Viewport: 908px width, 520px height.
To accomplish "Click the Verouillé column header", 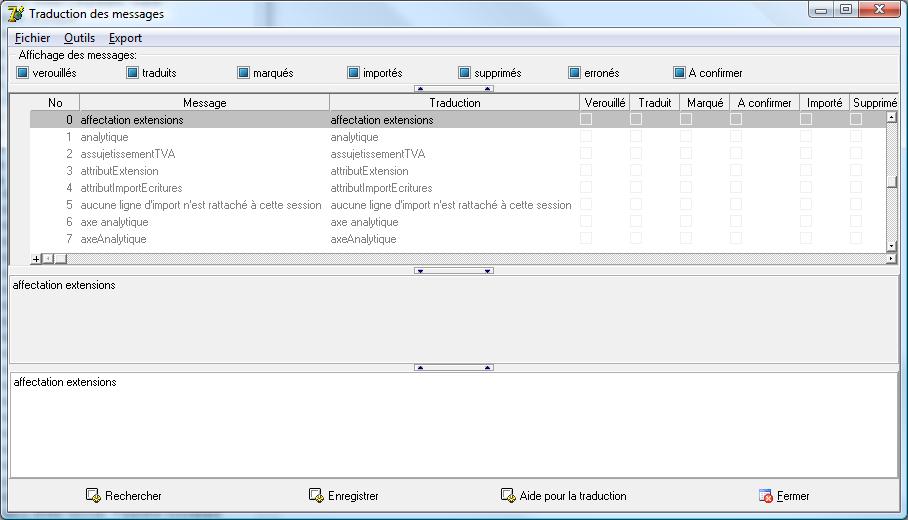I will tap(605, 102).
